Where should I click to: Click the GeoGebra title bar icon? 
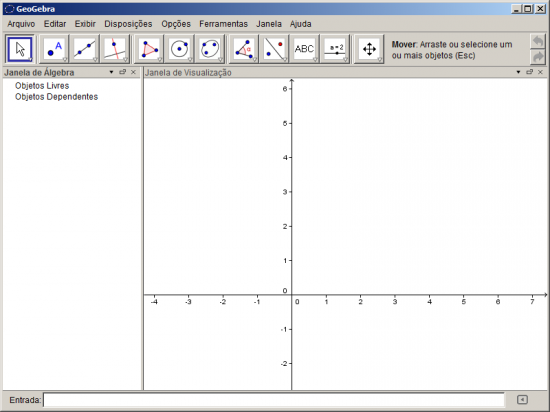(x=10, y=9)
